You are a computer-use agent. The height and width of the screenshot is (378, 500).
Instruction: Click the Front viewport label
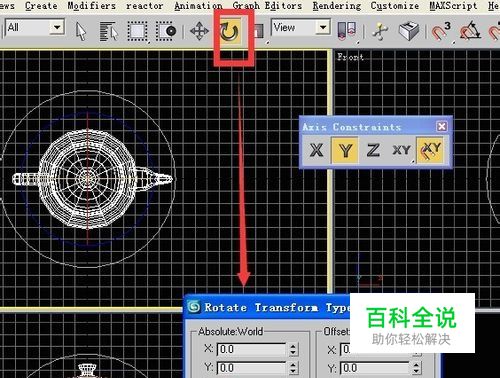click(x=350, y=57)
